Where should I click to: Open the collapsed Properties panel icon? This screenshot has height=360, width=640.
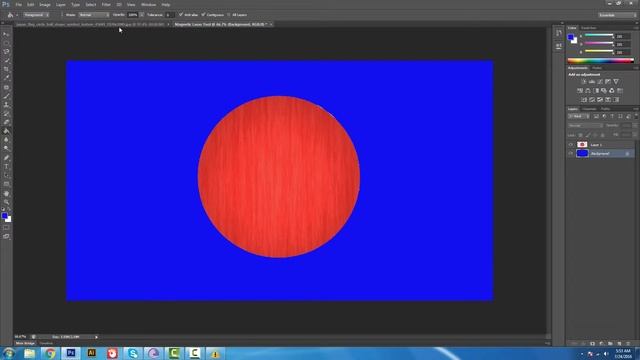pyautogui.click(x=559, y=46)
